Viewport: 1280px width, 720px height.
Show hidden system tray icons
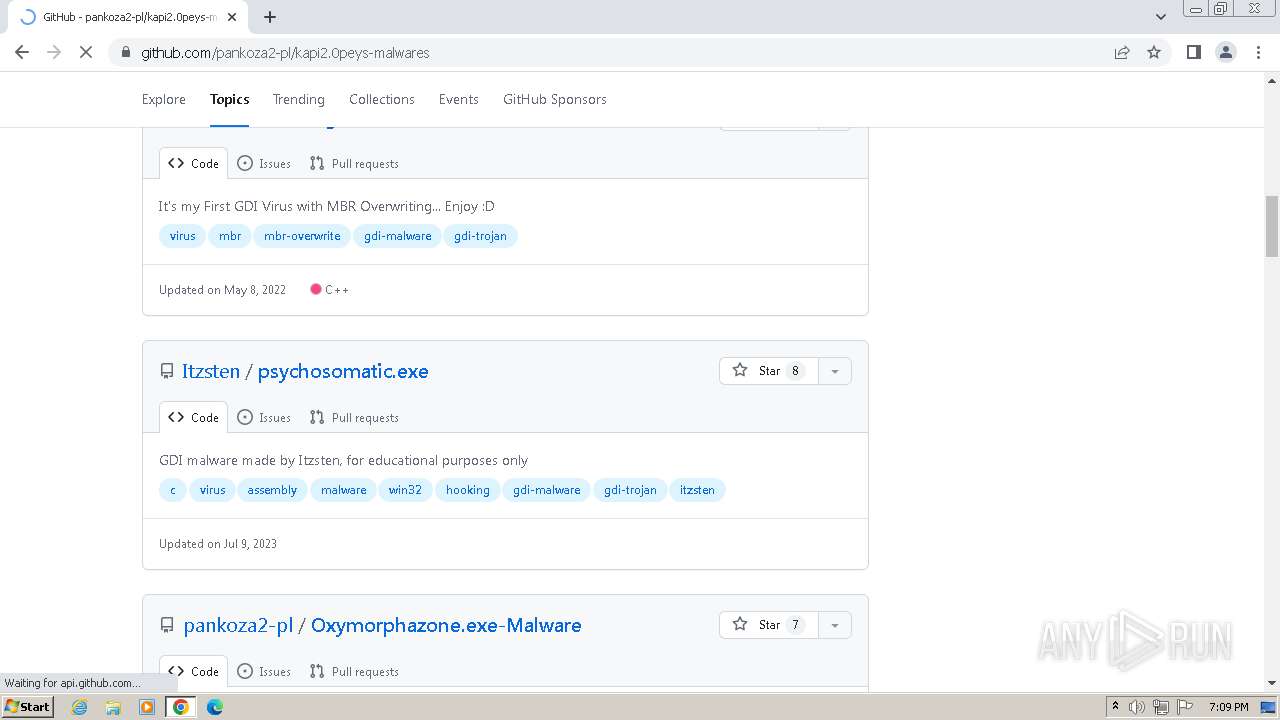1115,706
